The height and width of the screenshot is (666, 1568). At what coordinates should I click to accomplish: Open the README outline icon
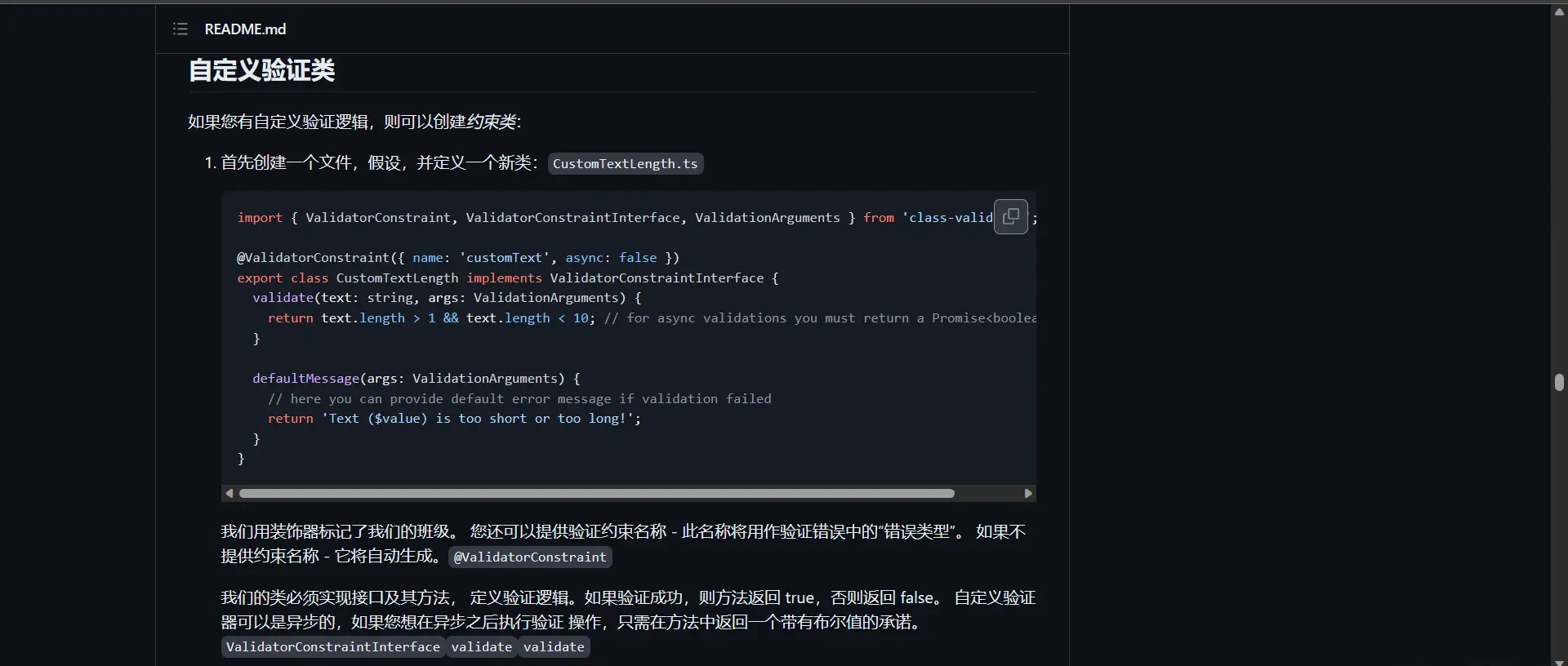(180, 29)
